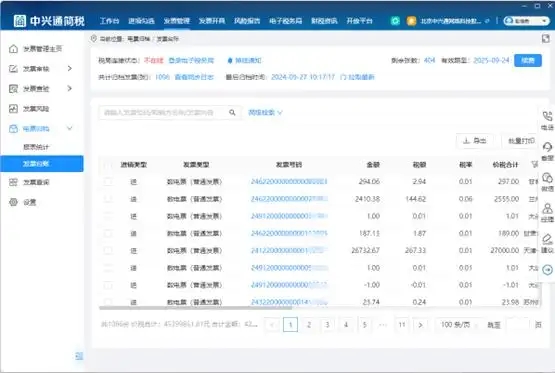Open the 100 per page size dropdown
This screenshot has width=555, height=373.
pyautogui.click(x=457, y=325)
